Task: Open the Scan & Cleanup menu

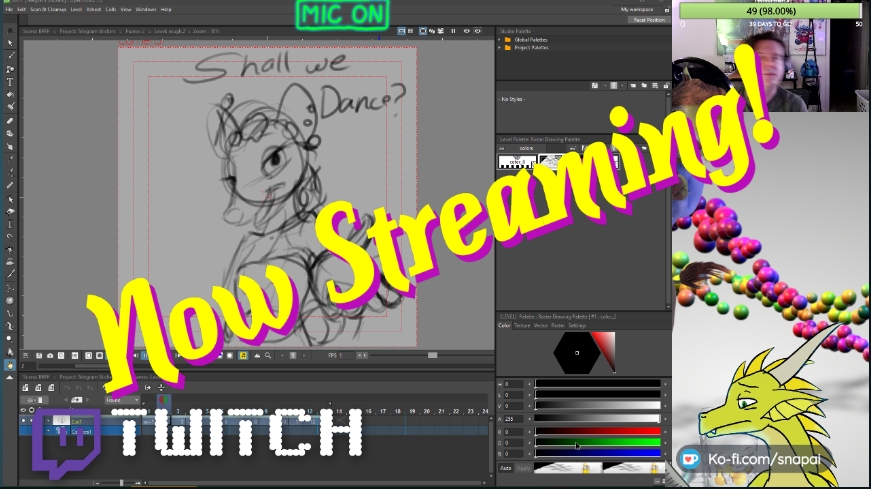Action: point(48,9)
